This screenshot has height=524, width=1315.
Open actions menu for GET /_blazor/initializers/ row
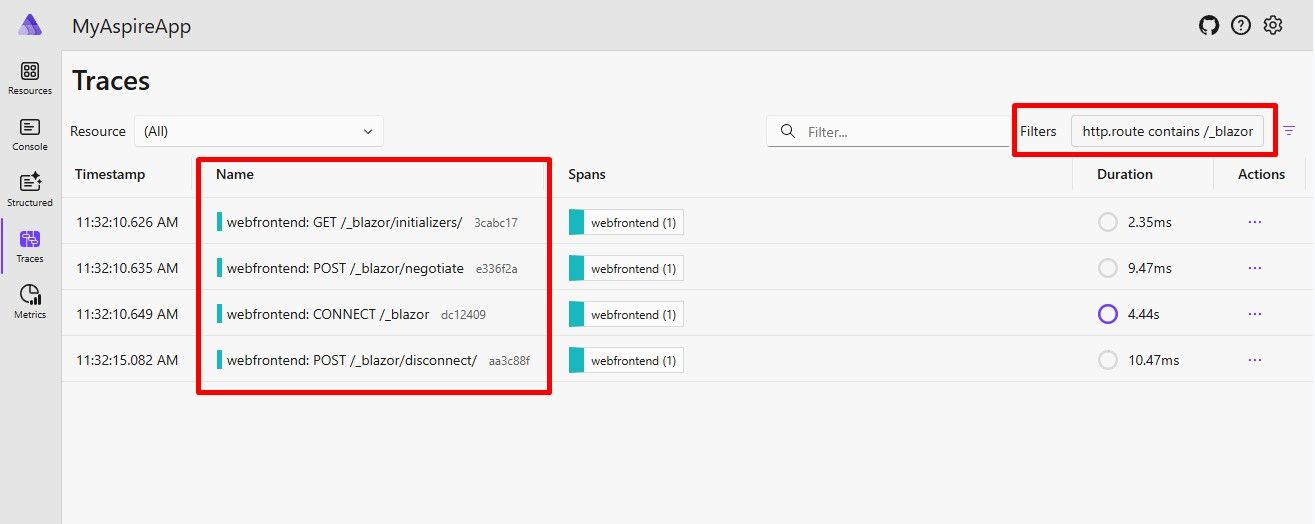coord(1255,222)
